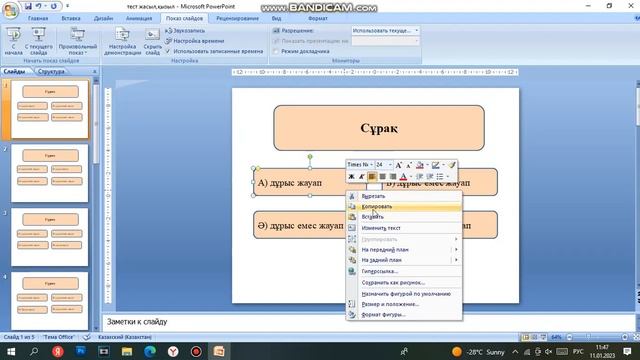Grow font size in mini toolbar

tap(399, 165)
